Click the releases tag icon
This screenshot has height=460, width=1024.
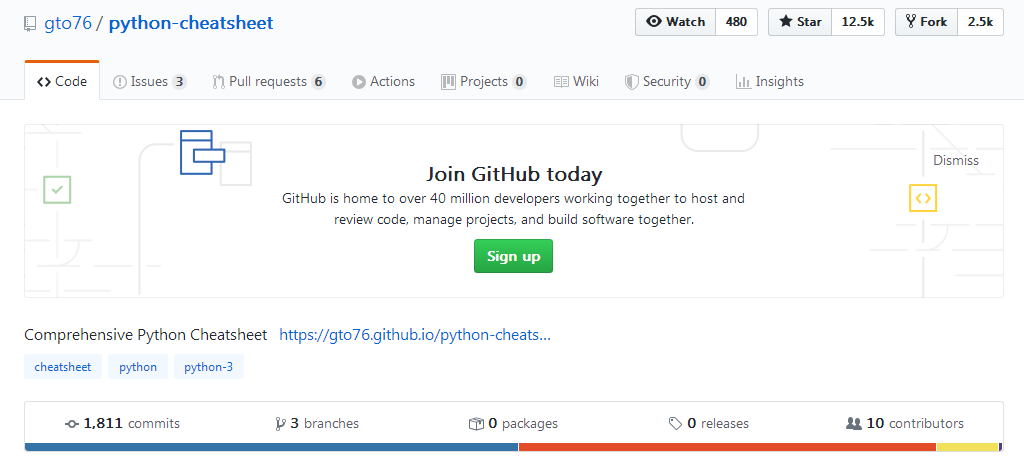tap(675, 424)
